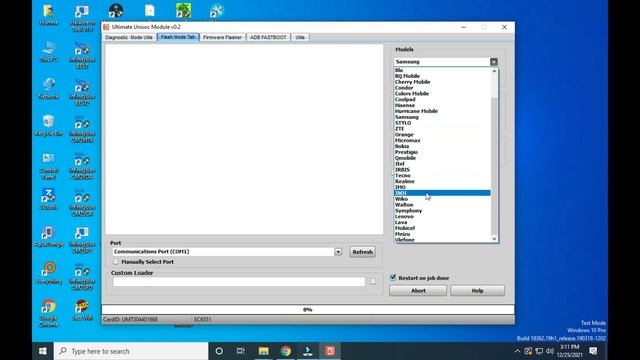Screen dimensions: 640x360
Task: Click the brand list scrollbar down arrow
Action: [x=494, y=239]
